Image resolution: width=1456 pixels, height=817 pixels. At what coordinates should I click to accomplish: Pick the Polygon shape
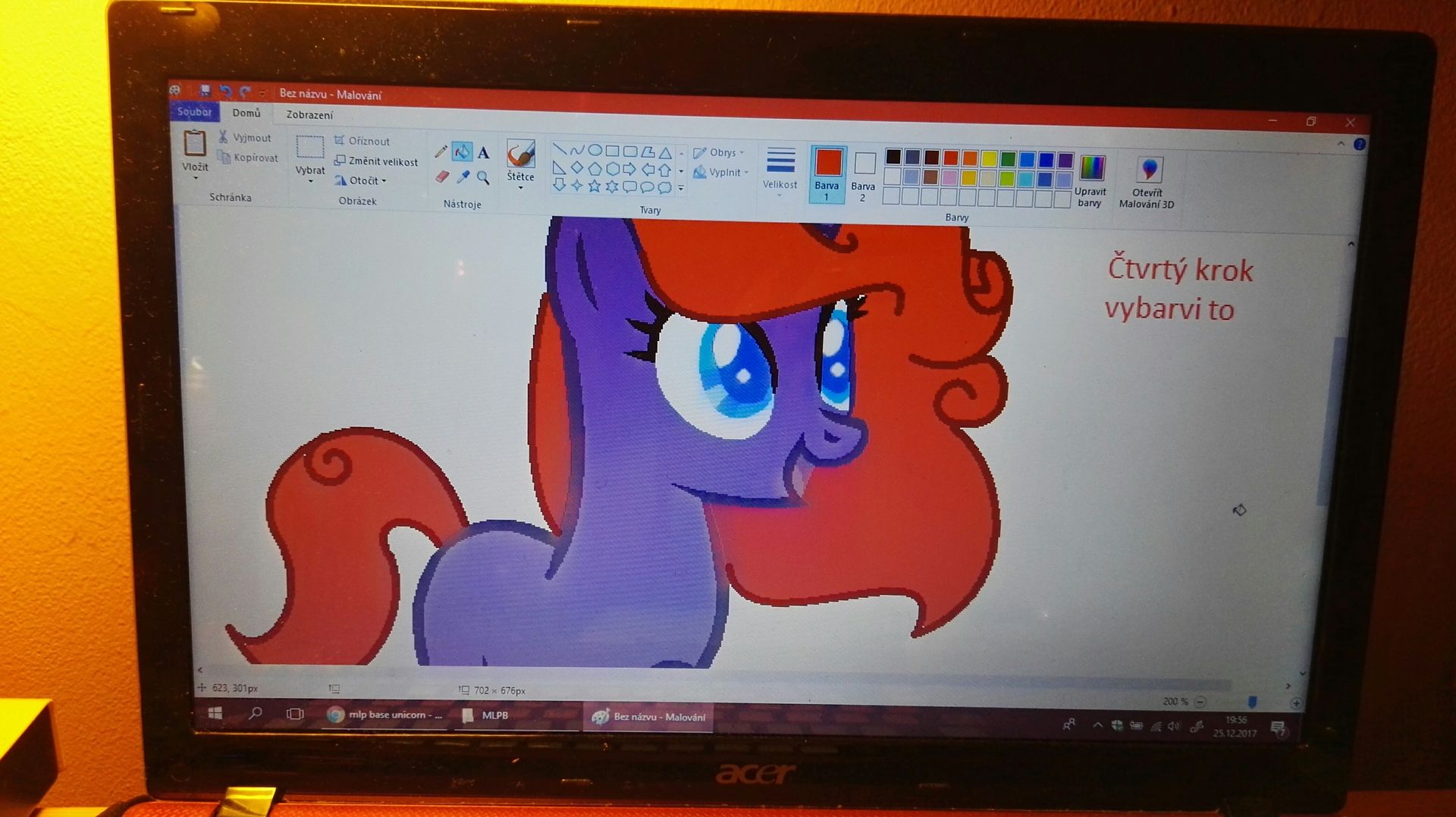pos(647,152)
